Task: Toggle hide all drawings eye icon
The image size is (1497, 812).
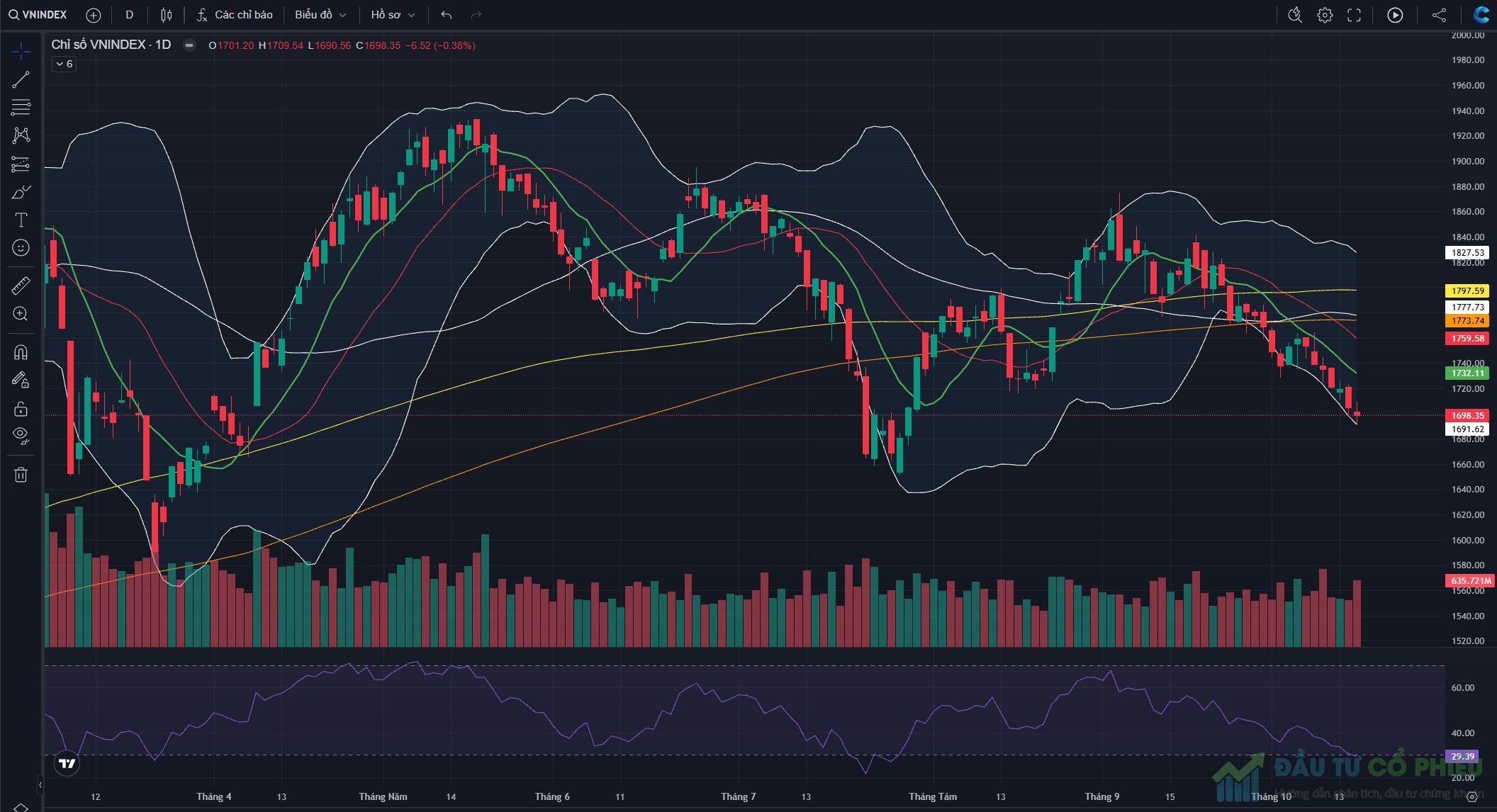Action: tap(21, 436)
